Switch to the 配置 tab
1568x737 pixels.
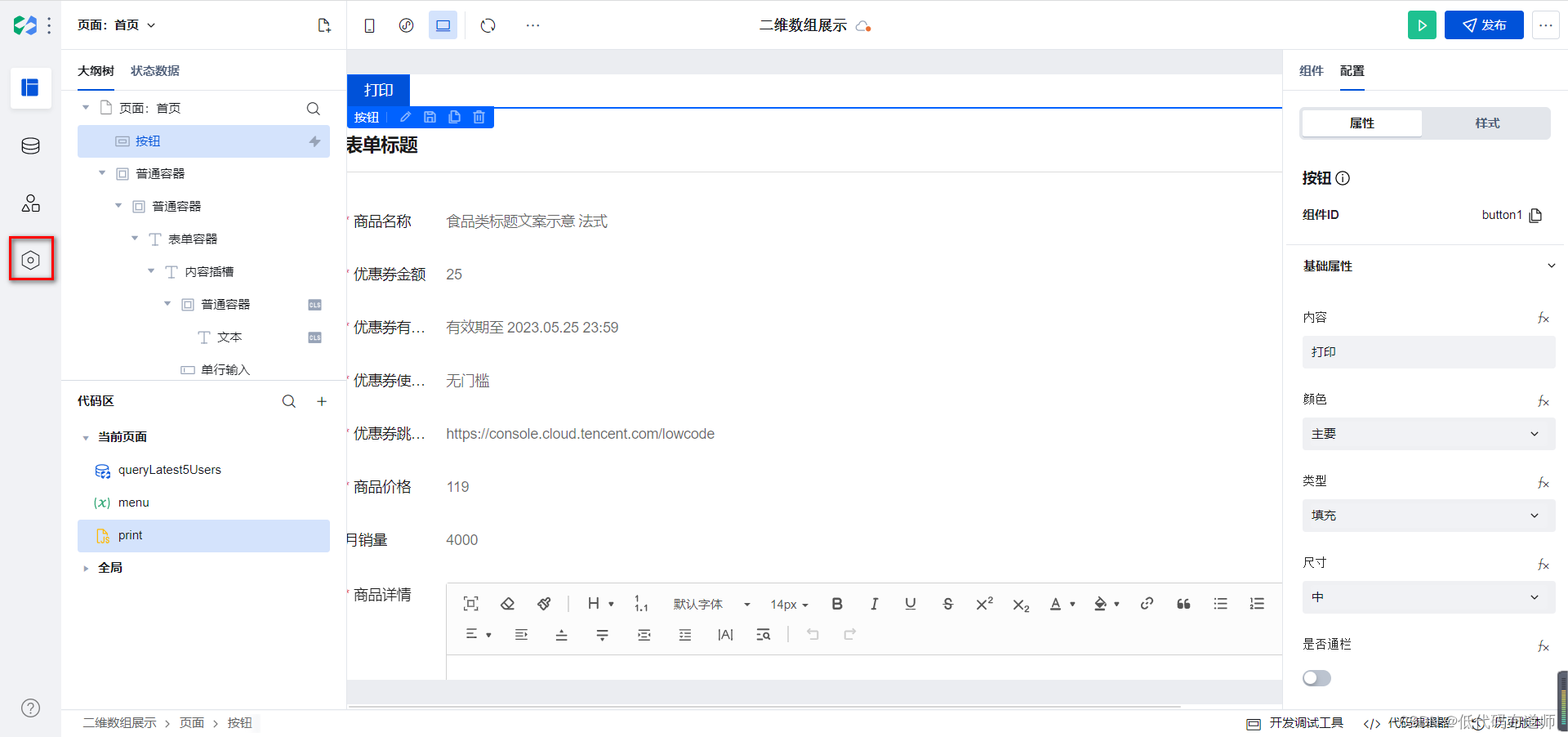1352,71
